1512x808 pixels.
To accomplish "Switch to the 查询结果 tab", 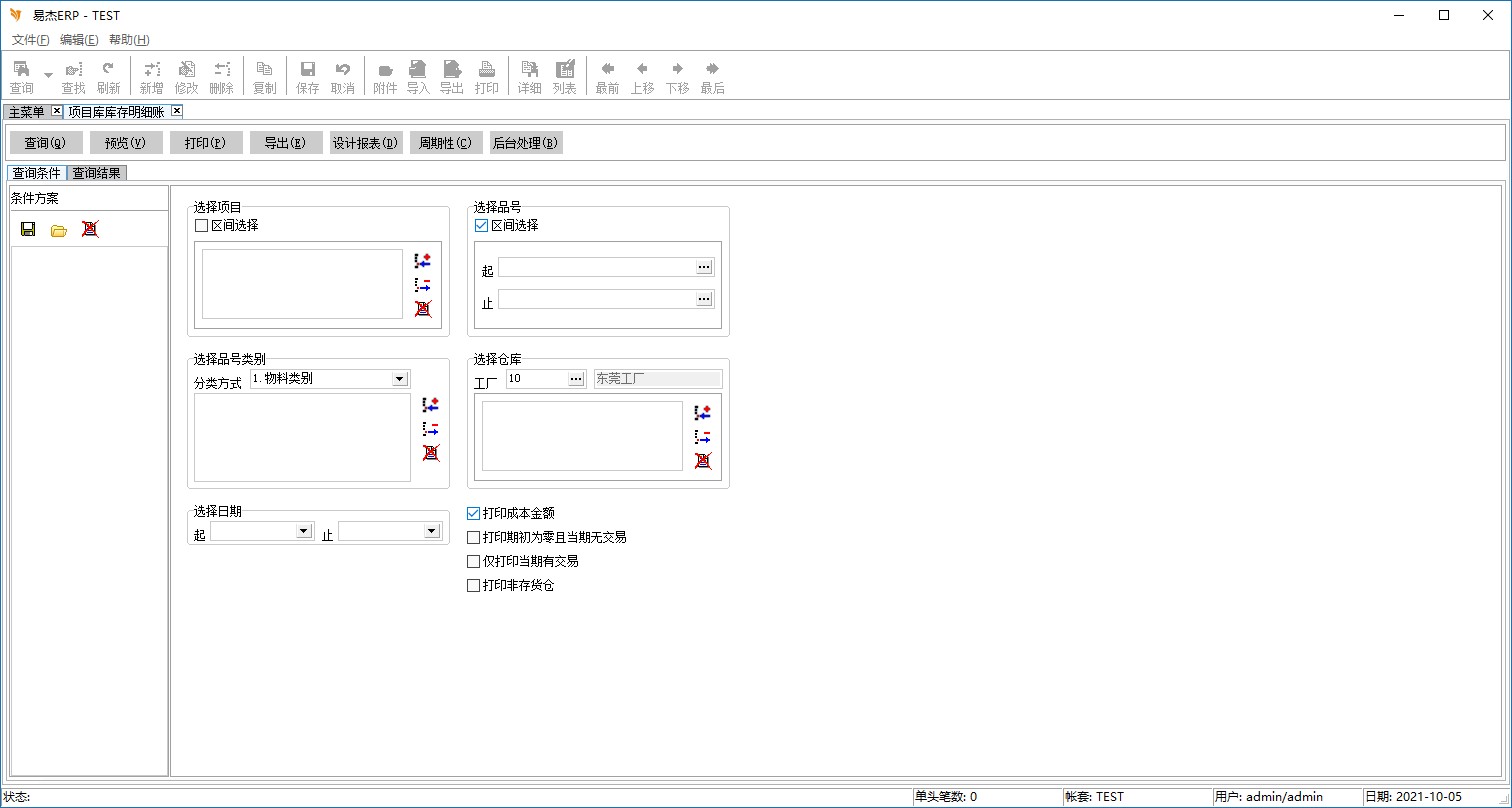I will tap(97, 173).
